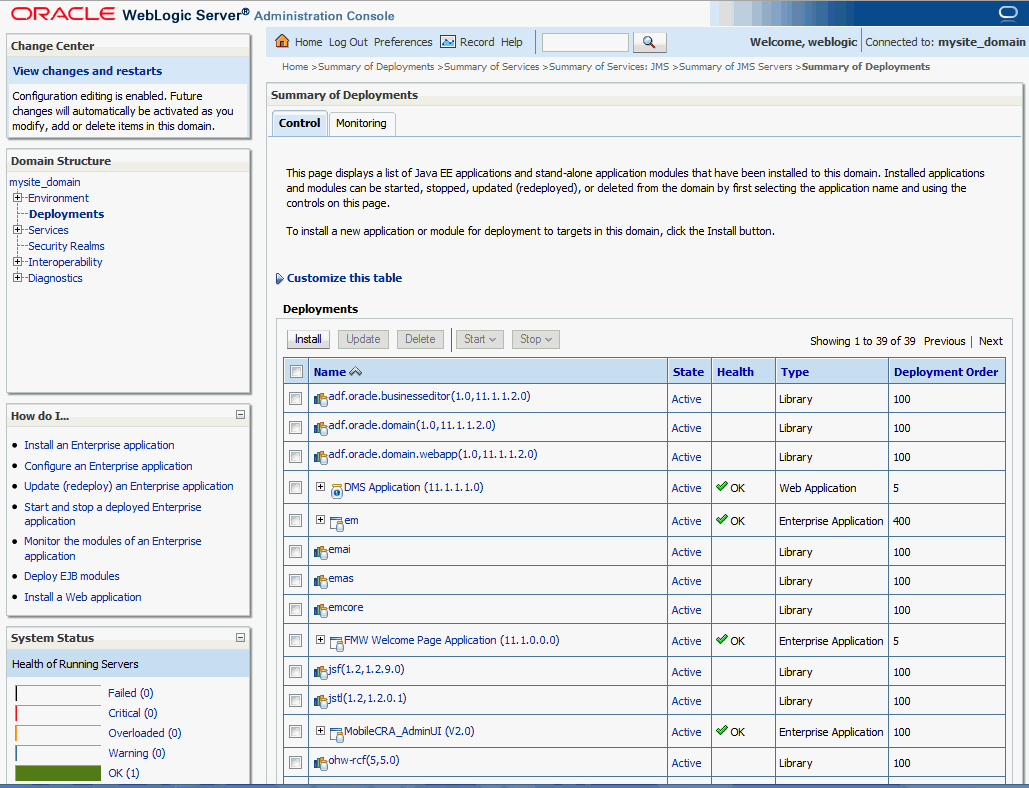Expand the Environment tree node
Image resolution: width=1029 pixels, height=788 pixels.
(18, 197)
